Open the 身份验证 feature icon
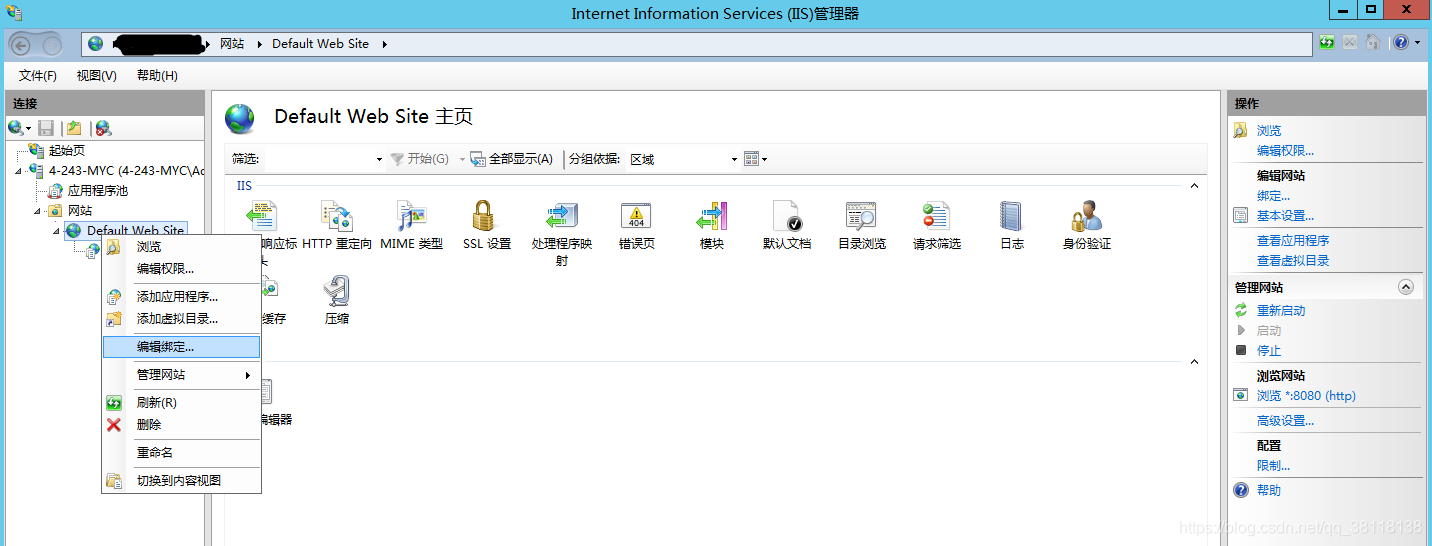This screenshot has width=1432, height=546. click(1086, 216)
